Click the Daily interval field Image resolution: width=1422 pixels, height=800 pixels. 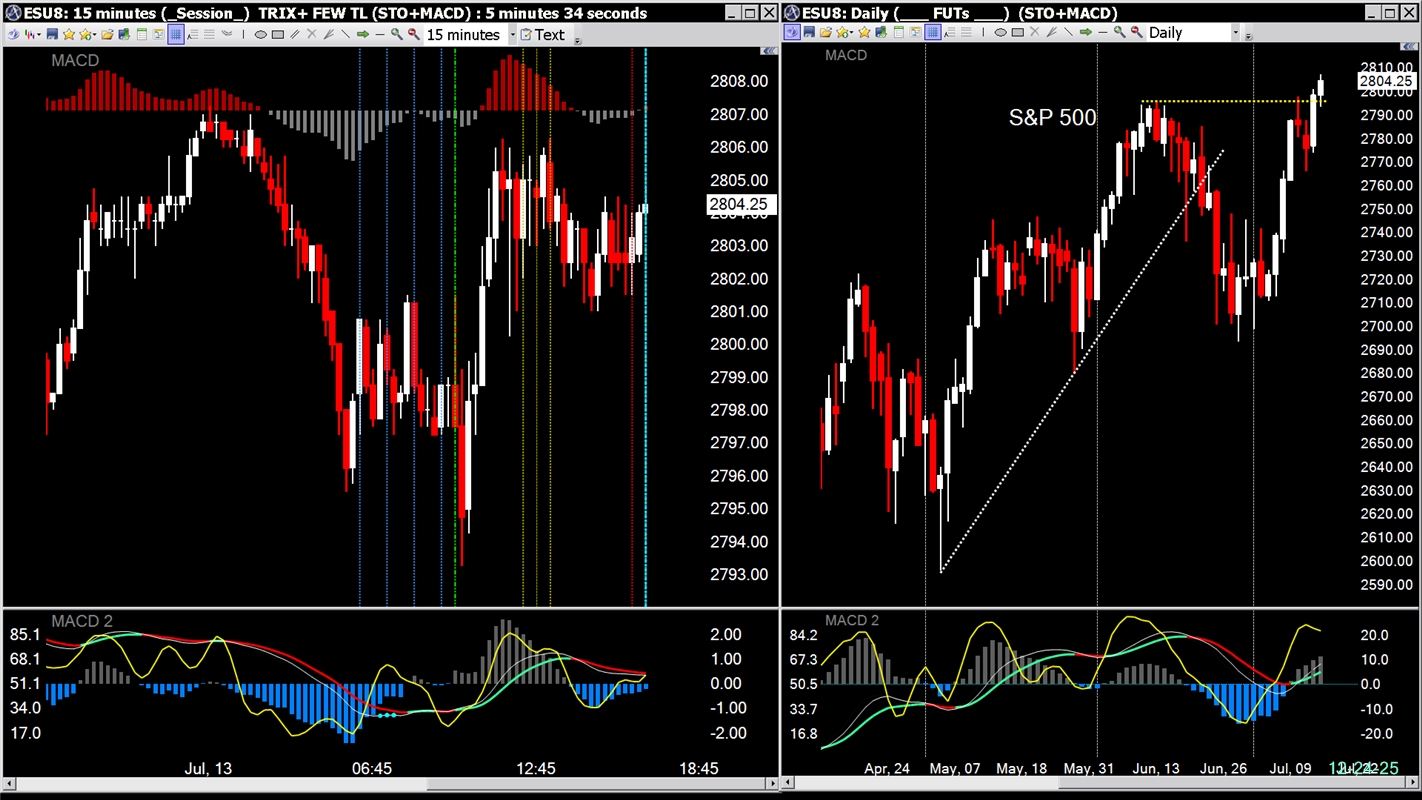1189,32
